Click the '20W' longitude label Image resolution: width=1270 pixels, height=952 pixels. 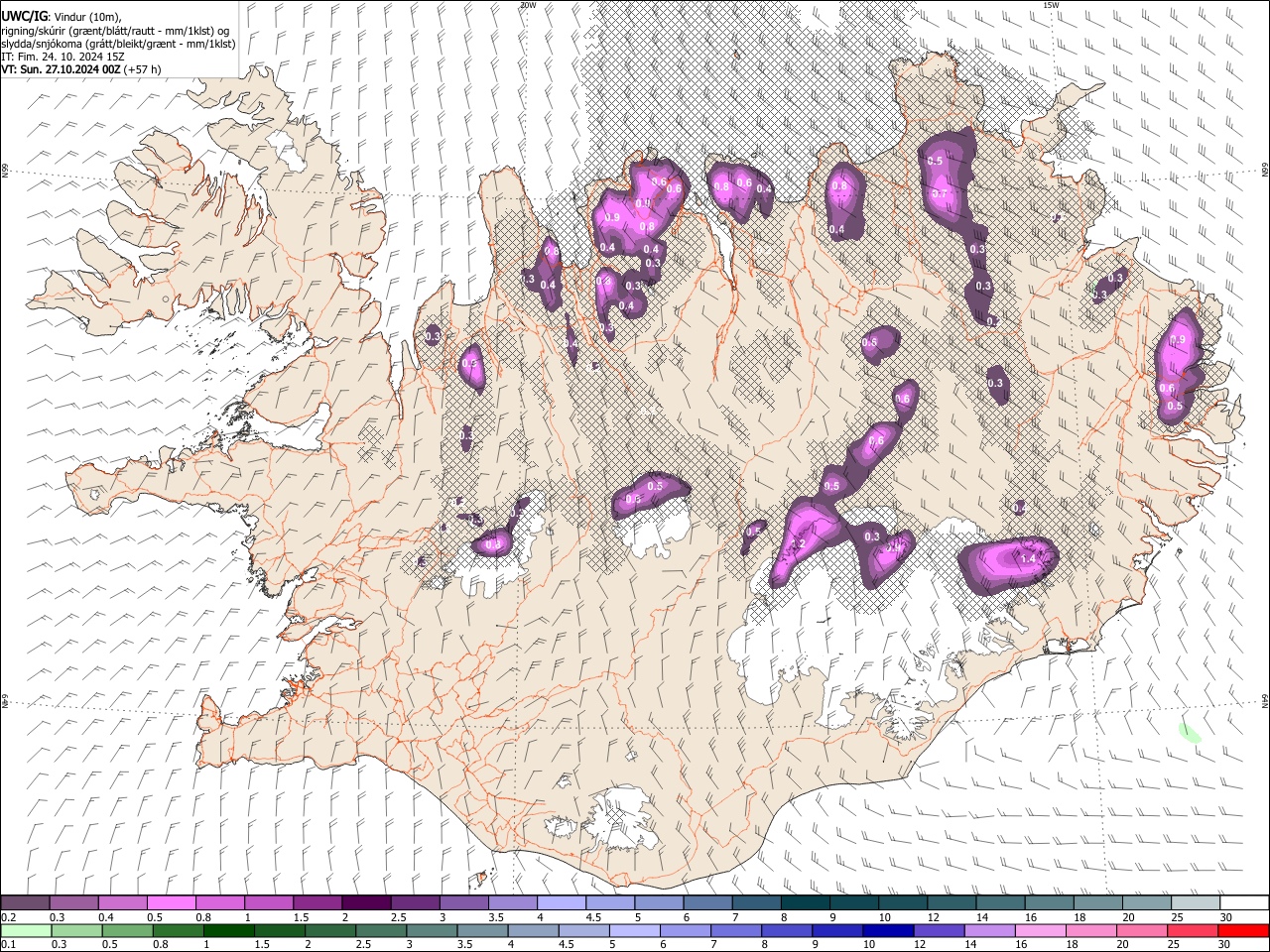[528, 5]
